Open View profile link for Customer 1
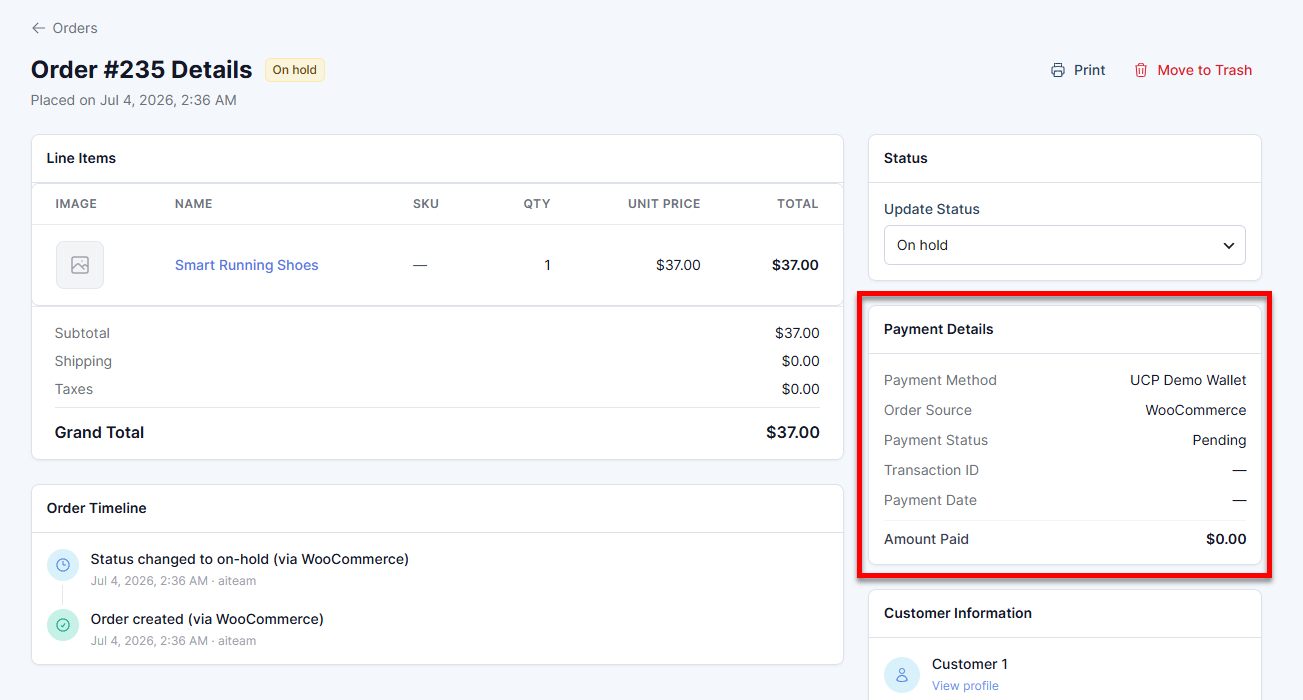 [x=965, y=685]
